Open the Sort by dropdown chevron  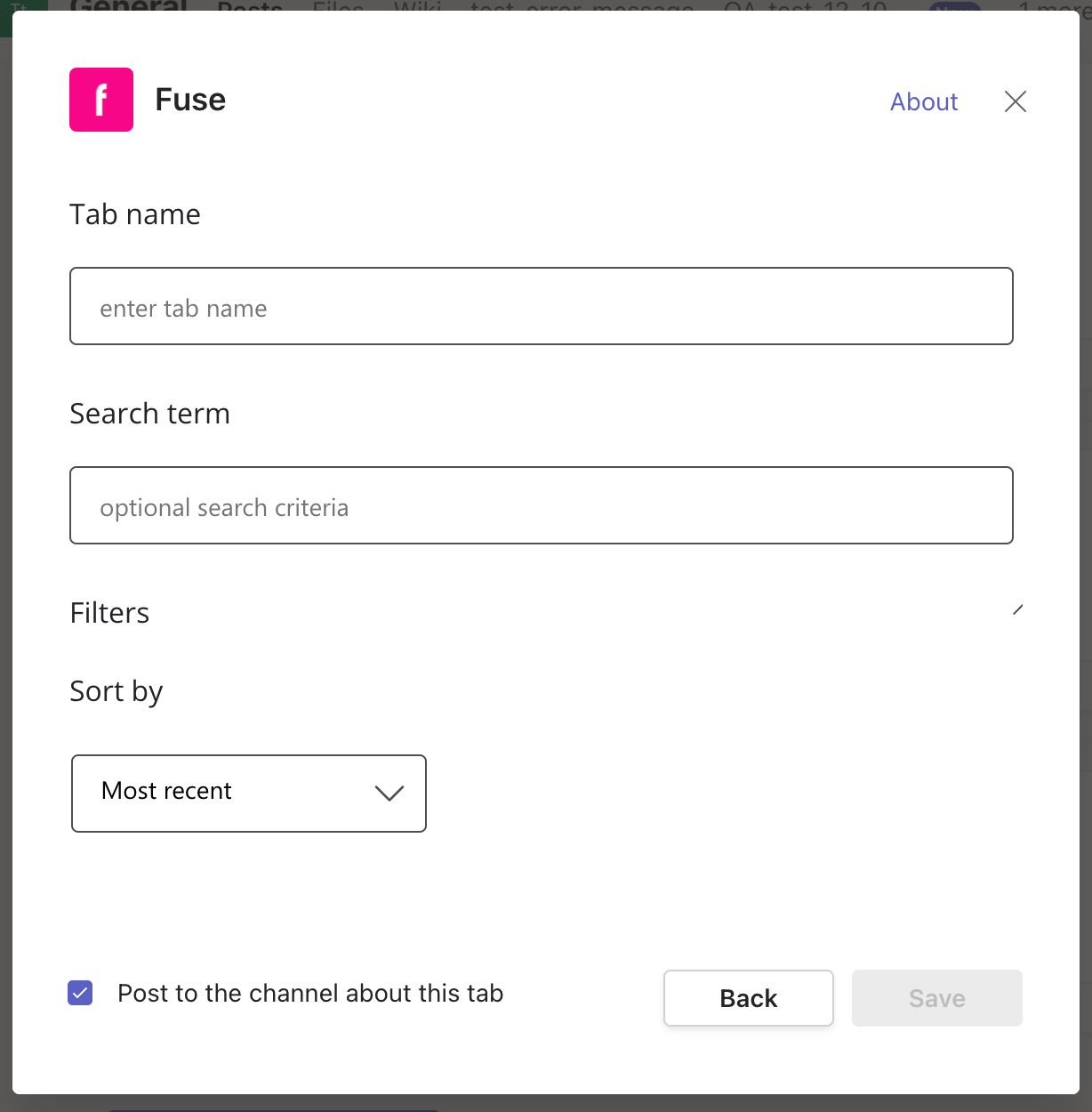[x=388, y=794]
